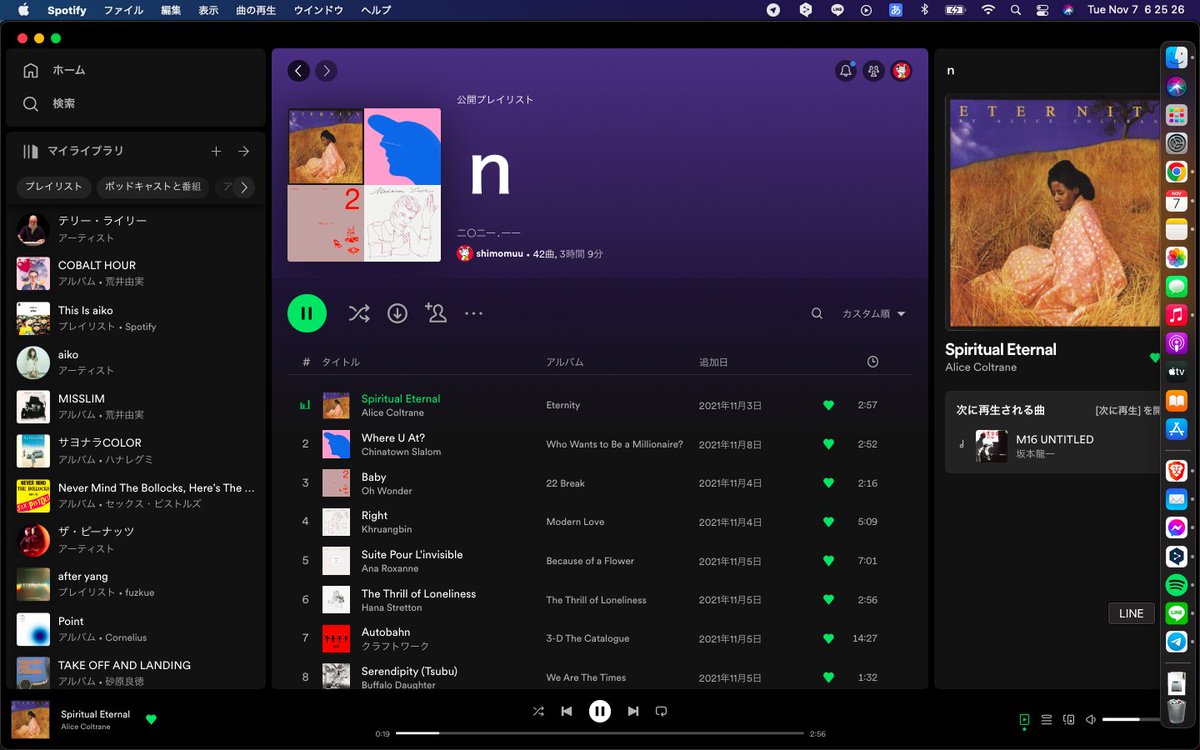Viewport: 1200px width, 750px height.
Task: Select the ポッドキャストと番組 filter chip
Action: click(x=153, y=187)
